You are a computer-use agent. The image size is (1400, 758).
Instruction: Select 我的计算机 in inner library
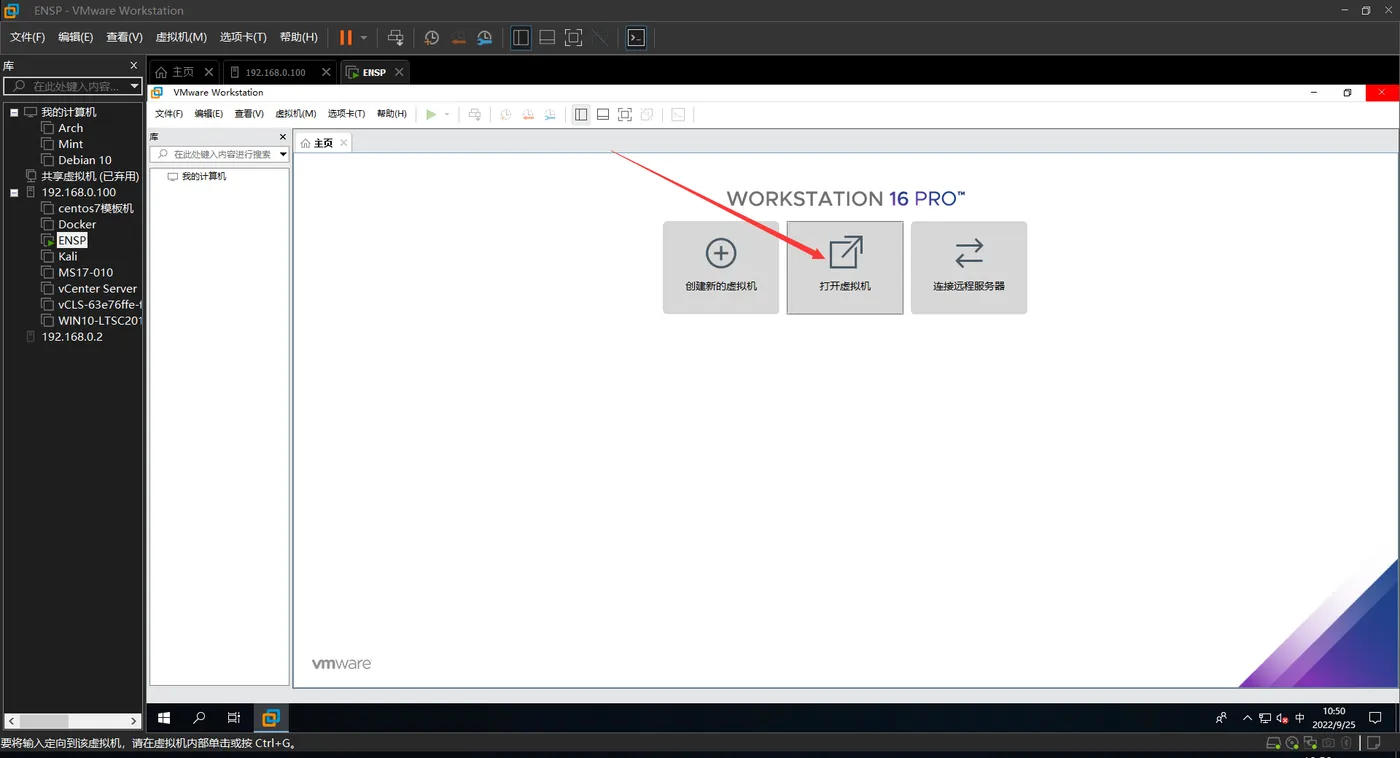(x=197, y=176)
